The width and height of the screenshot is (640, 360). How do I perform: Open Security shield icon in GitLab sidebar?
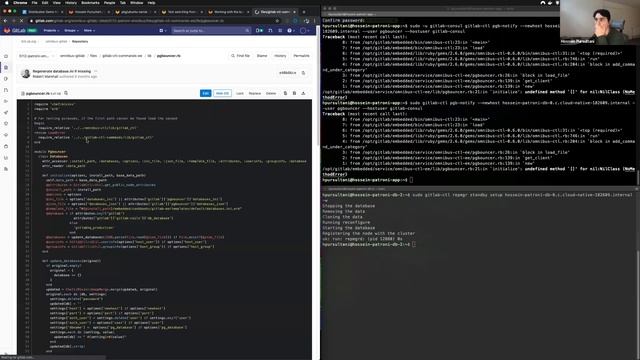tap(6, 123)
